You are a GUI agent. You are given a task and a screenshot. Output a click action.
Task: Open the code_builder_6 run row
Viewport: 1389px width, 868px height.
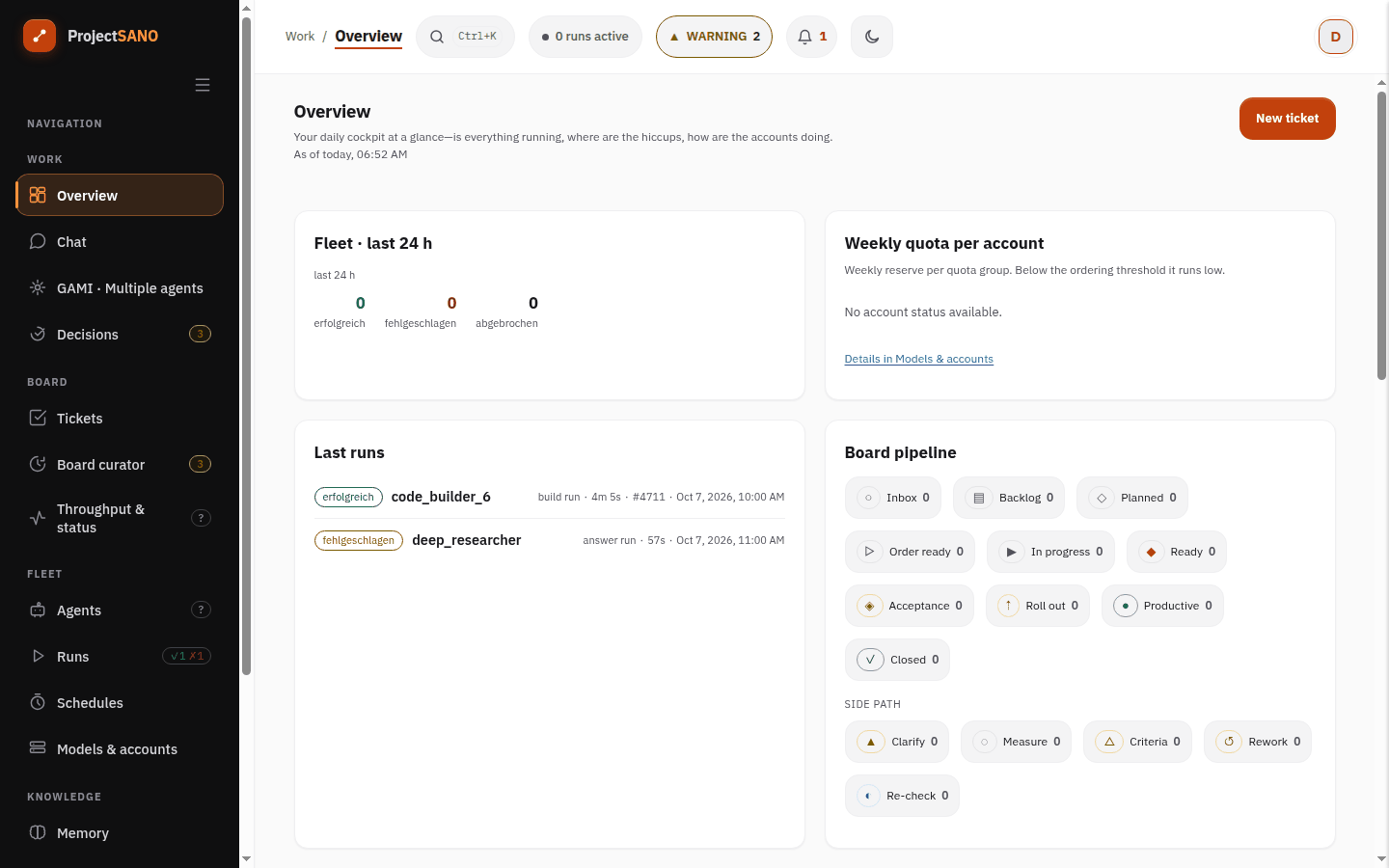(550, 497)
